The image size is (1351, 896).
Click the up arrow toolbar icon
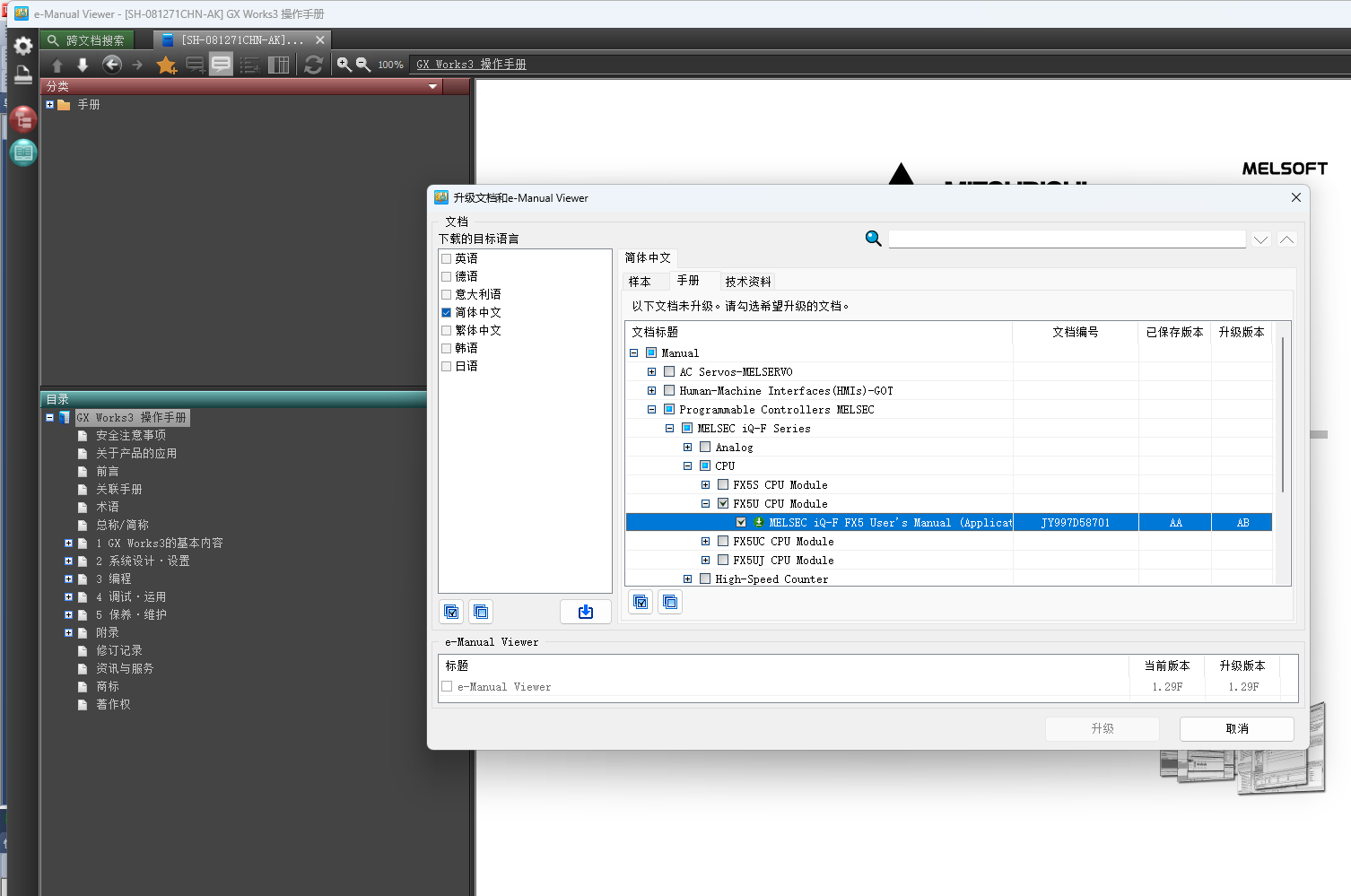pos(57,65)
